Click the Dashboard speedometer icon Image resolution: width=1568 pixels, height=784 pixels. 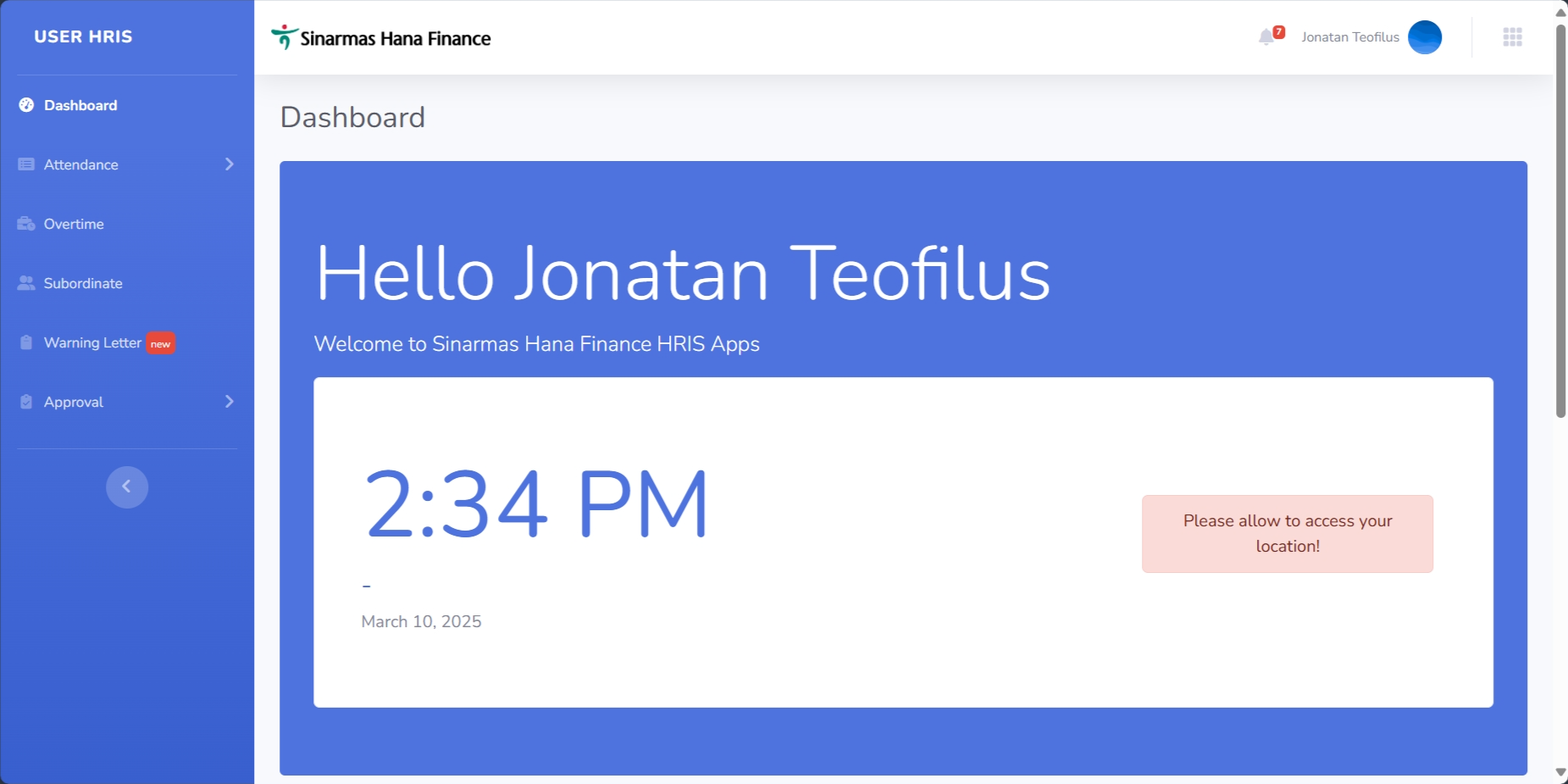click(x=26, y=105)
